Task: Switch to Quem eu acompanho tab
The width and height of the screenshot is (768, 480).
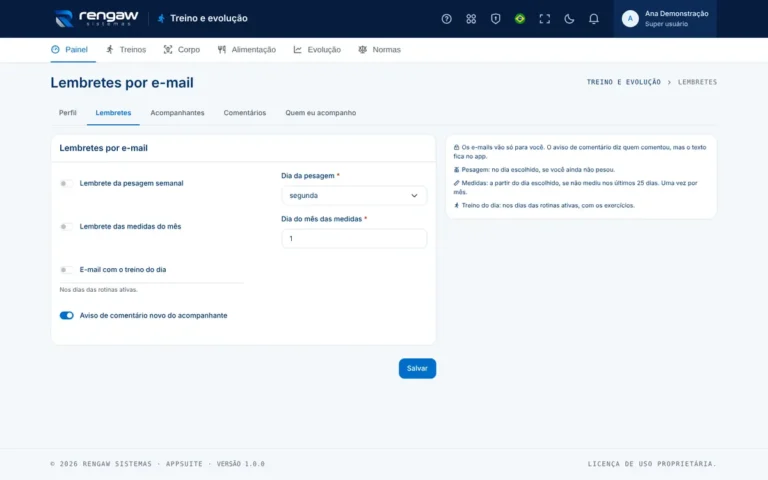Action: click(321, 113)
